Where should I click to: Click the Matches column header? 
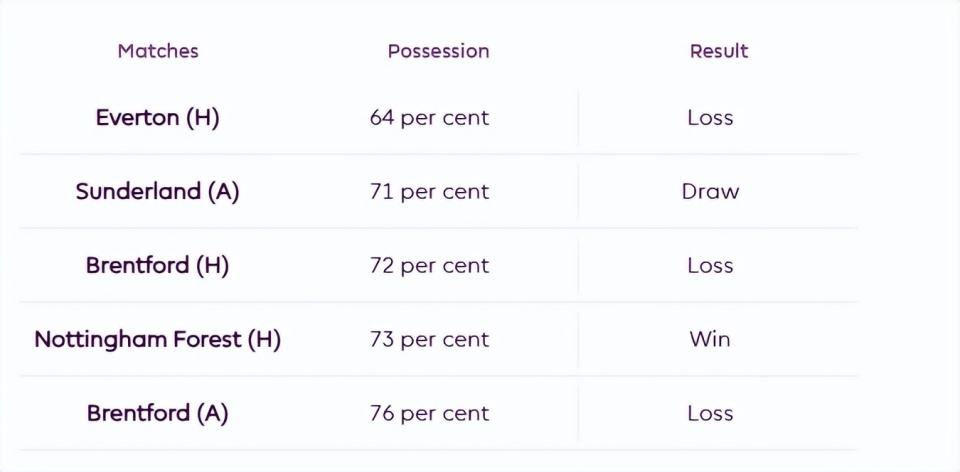[x=158, y=51]
